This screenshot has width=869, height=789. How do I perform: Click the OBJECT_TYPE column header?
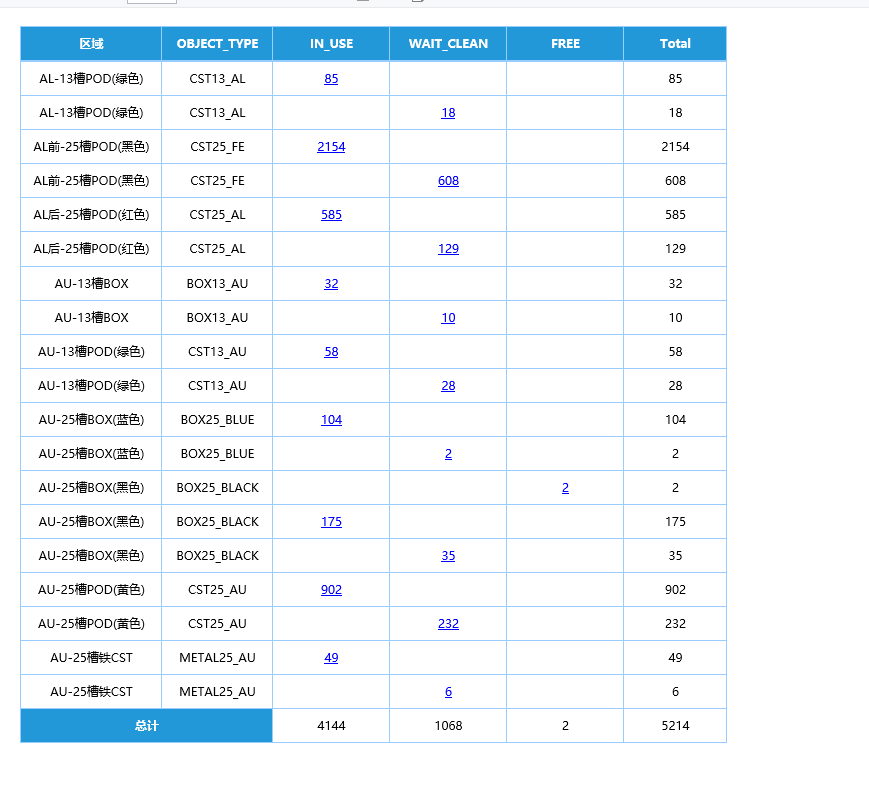click(x=217, y=44)
